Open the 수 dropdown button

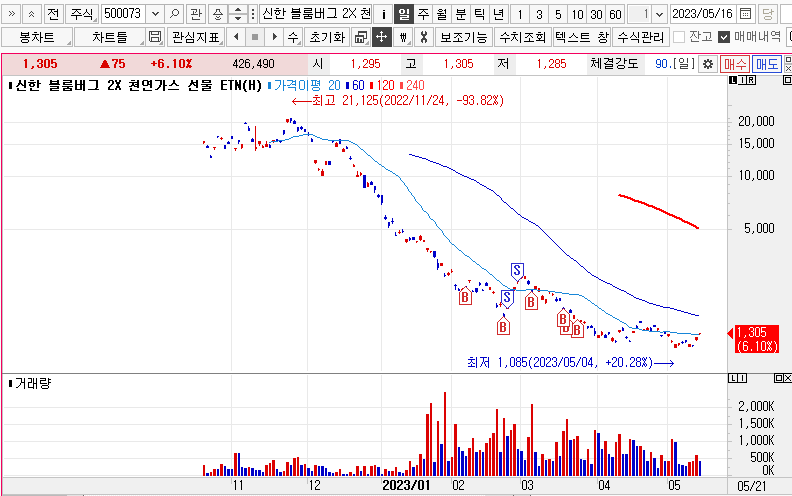(293, 37)
